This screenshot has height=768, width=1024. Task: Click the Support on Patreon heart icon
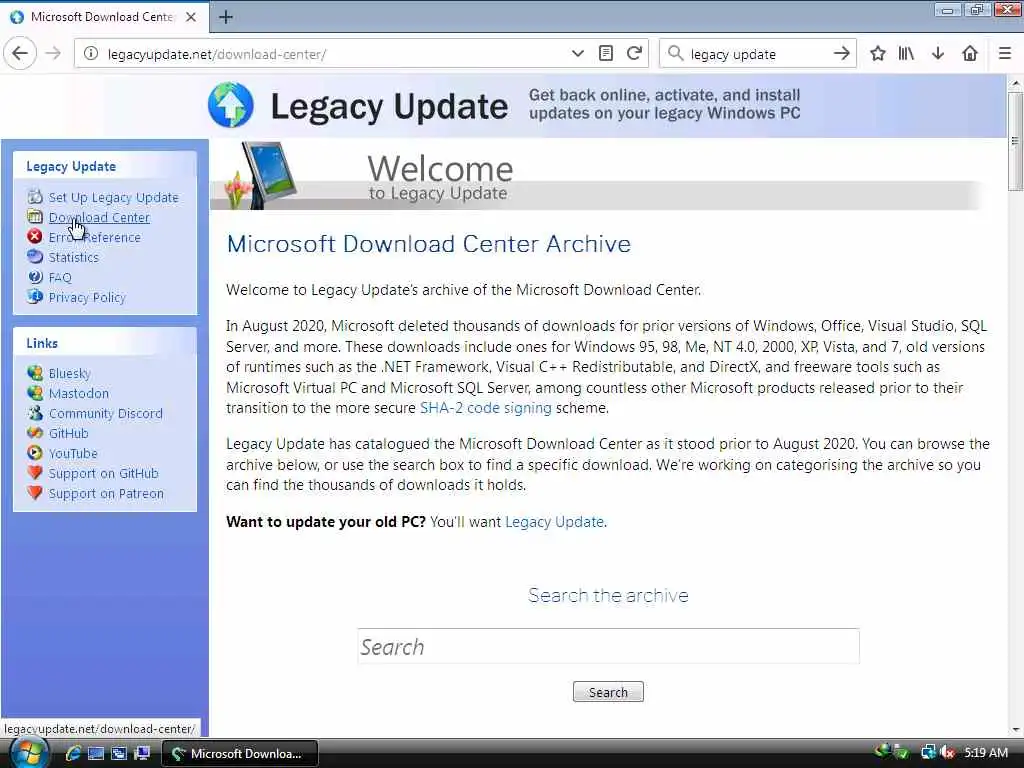tap(35, 493)
